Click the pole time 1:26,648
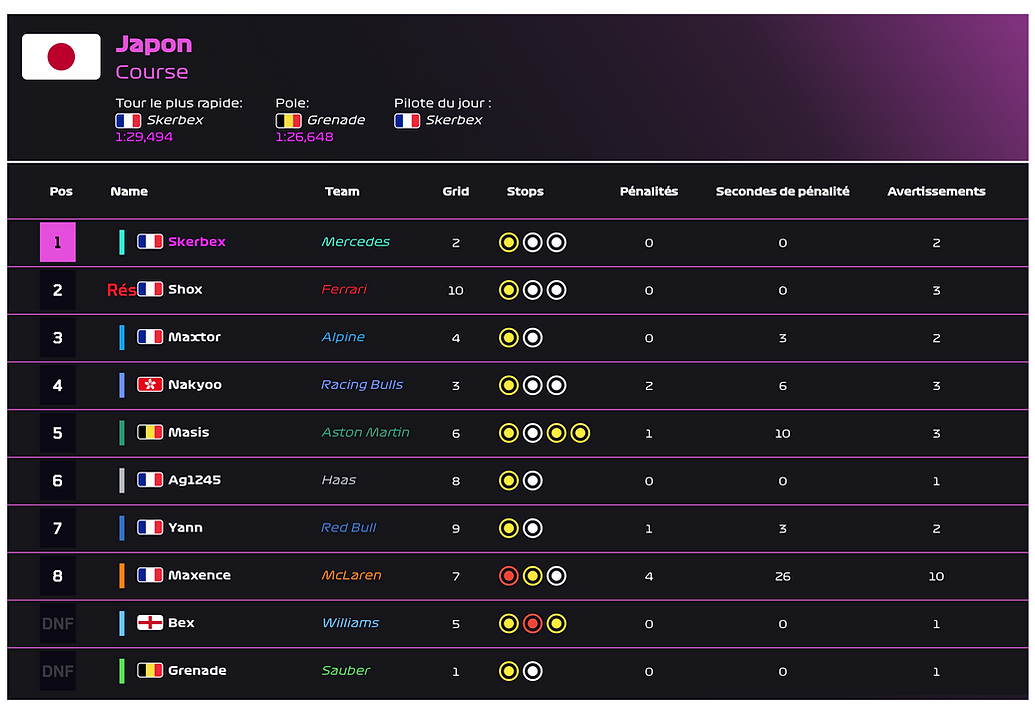This screenshot has height=708, width=1035. coord(304,137)
